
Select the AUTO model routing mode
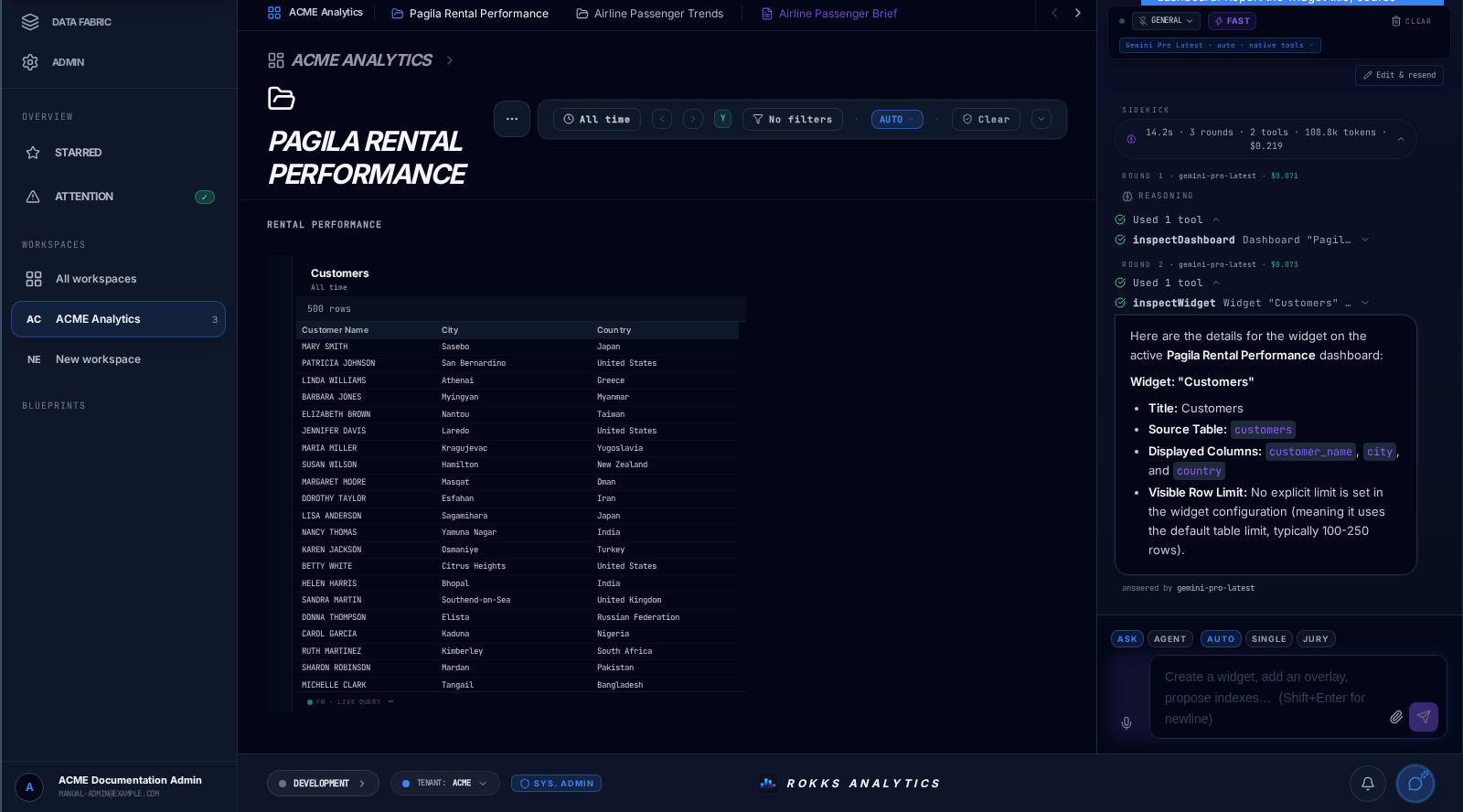1221,639
